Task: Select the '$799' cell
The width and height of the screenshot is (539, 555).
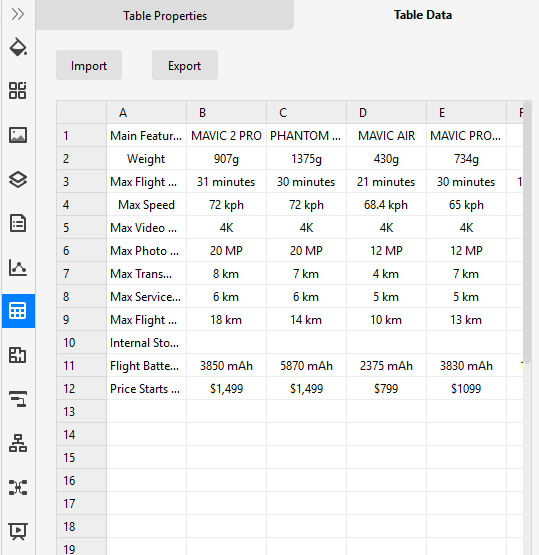Action: coord(386,389)
